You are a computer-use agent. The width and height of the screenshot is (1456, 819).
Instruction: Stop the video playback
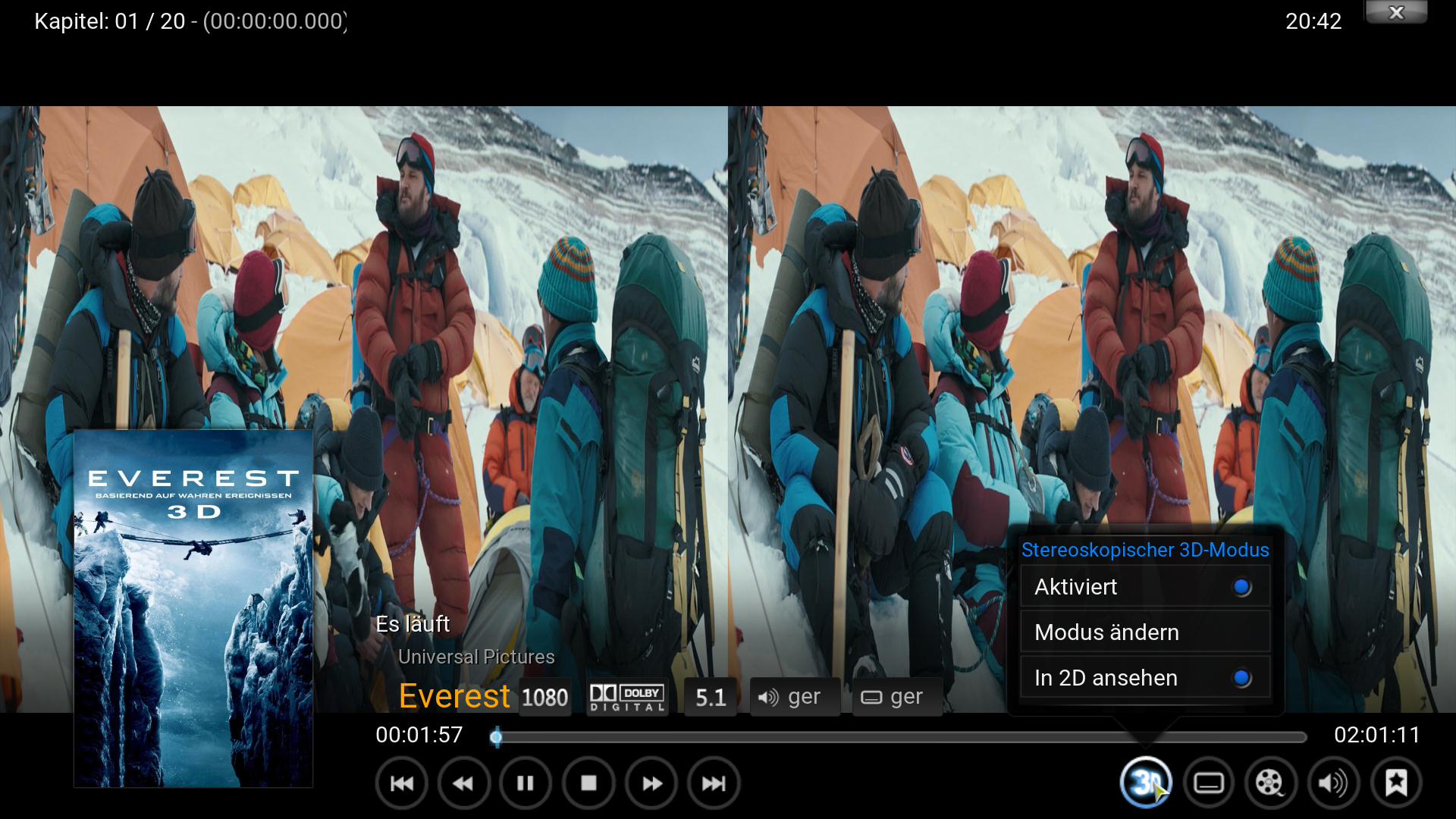tap(588, 783)
